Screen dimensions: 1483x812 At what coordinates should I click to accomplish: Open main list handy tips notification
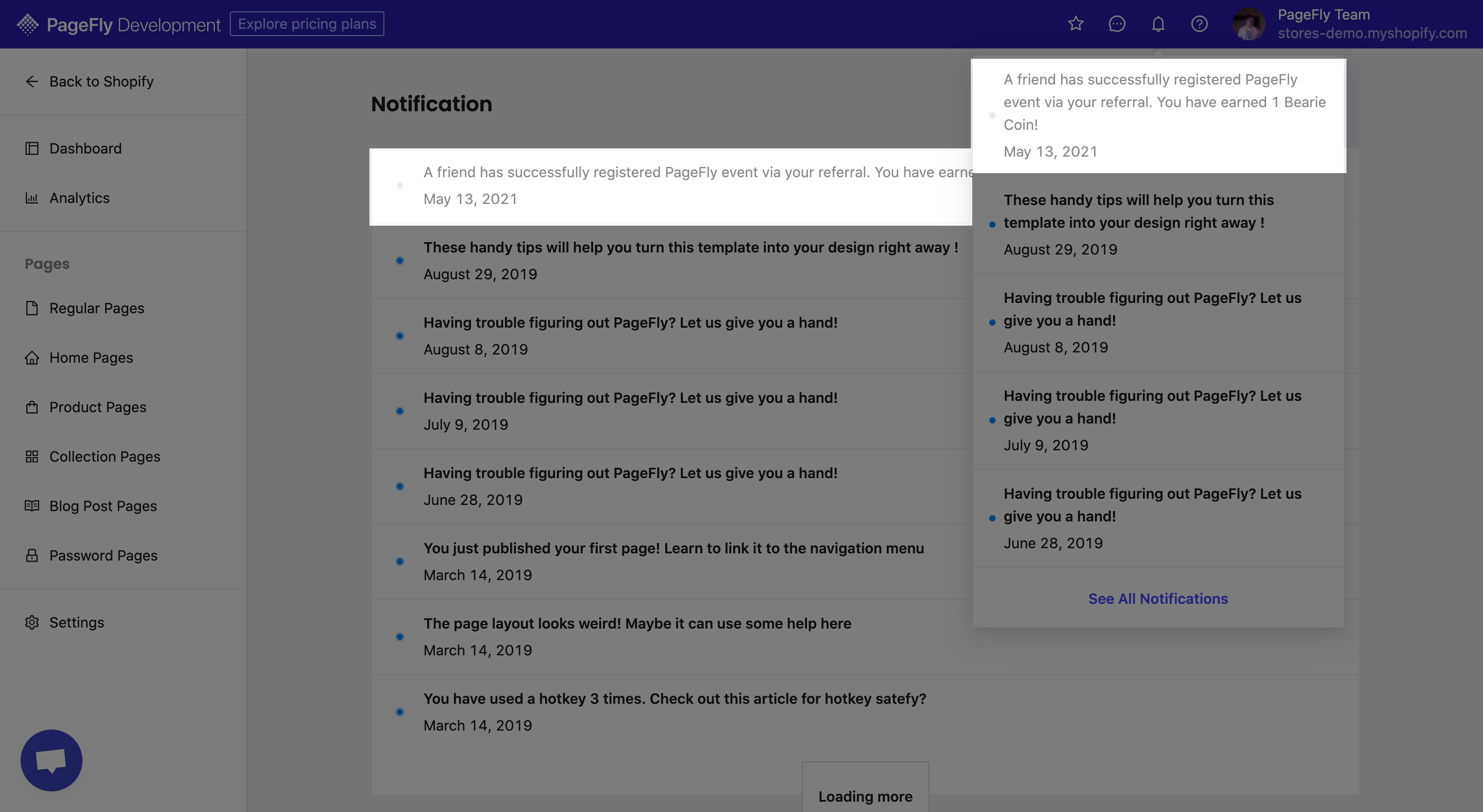tap(671, 261)
